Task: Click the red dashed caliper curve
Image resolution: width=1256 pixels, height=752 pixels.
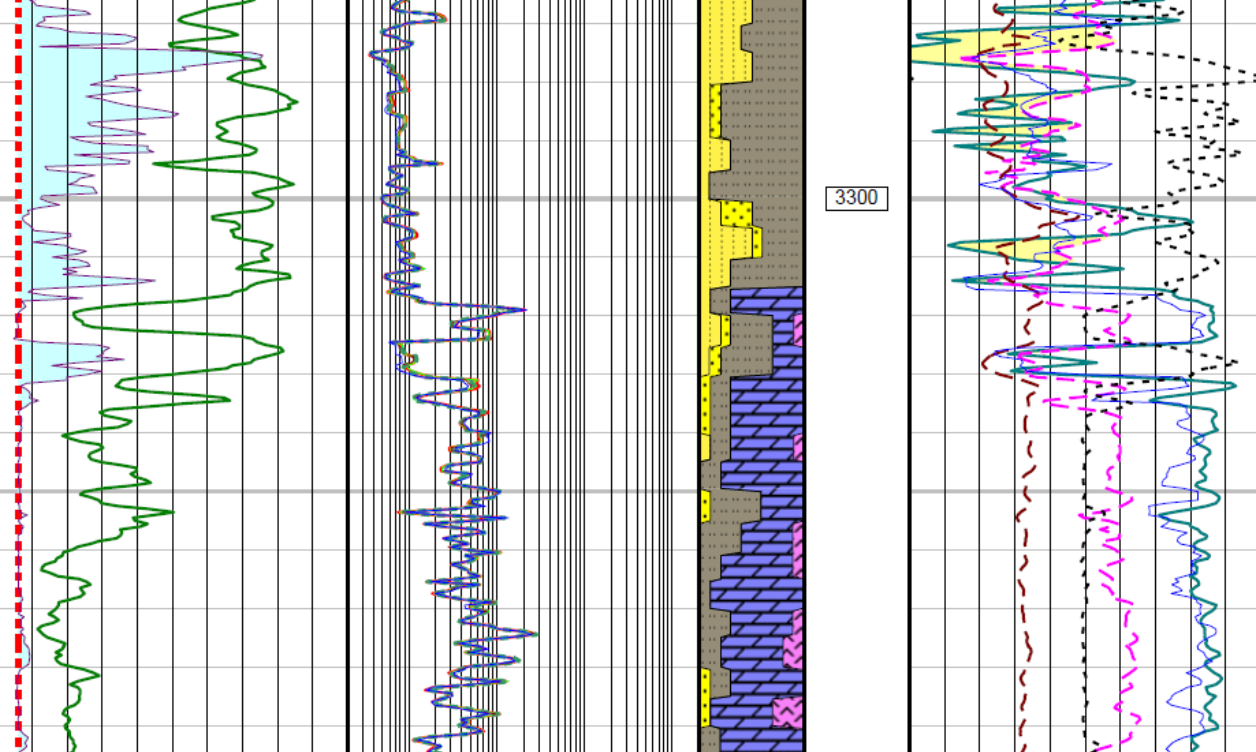Action: coord(16,300)
